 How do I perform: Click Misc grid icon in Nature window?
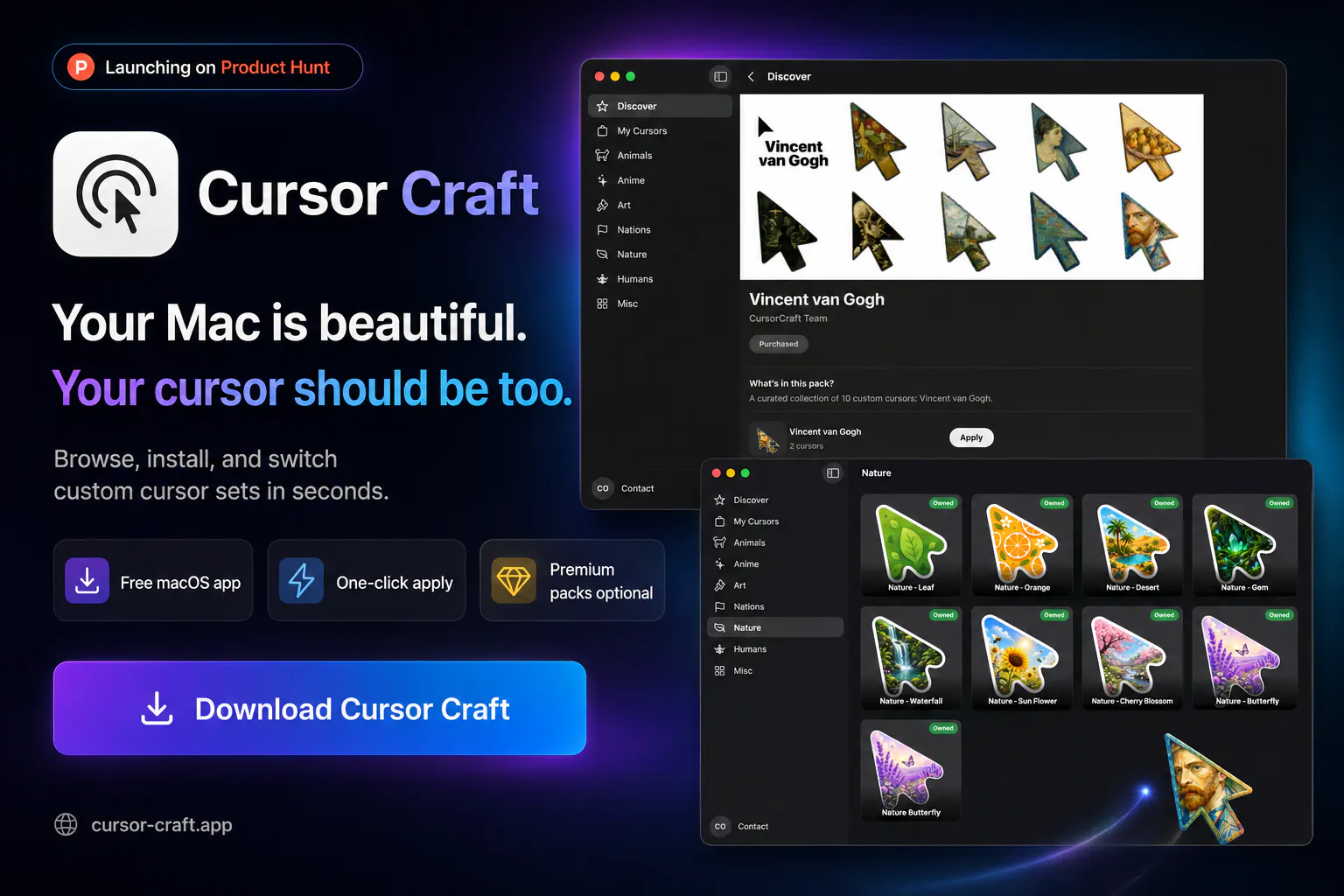(x=719, y=671)
